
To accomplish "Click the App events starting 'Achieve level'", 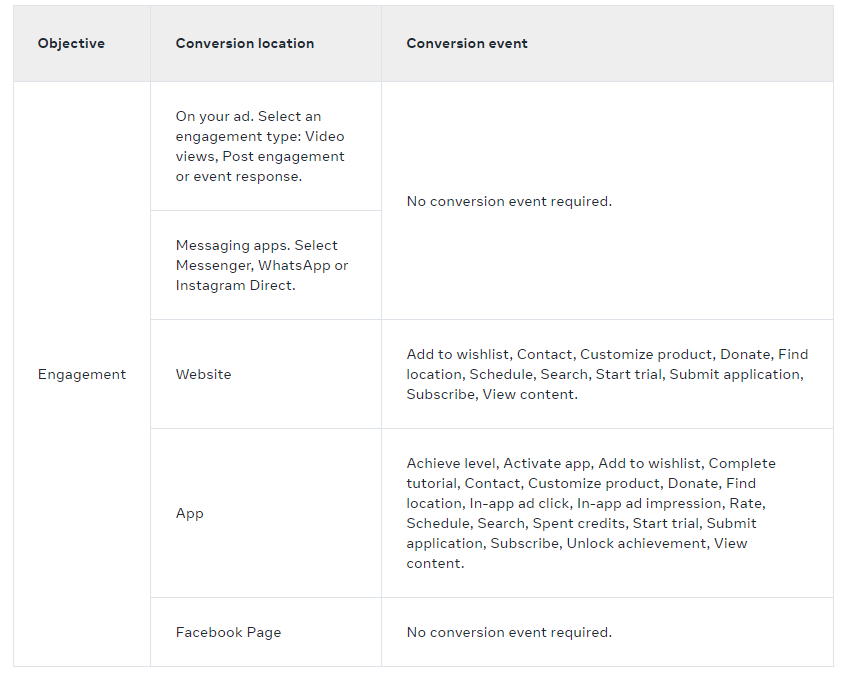I will click(x=591, y=513).
